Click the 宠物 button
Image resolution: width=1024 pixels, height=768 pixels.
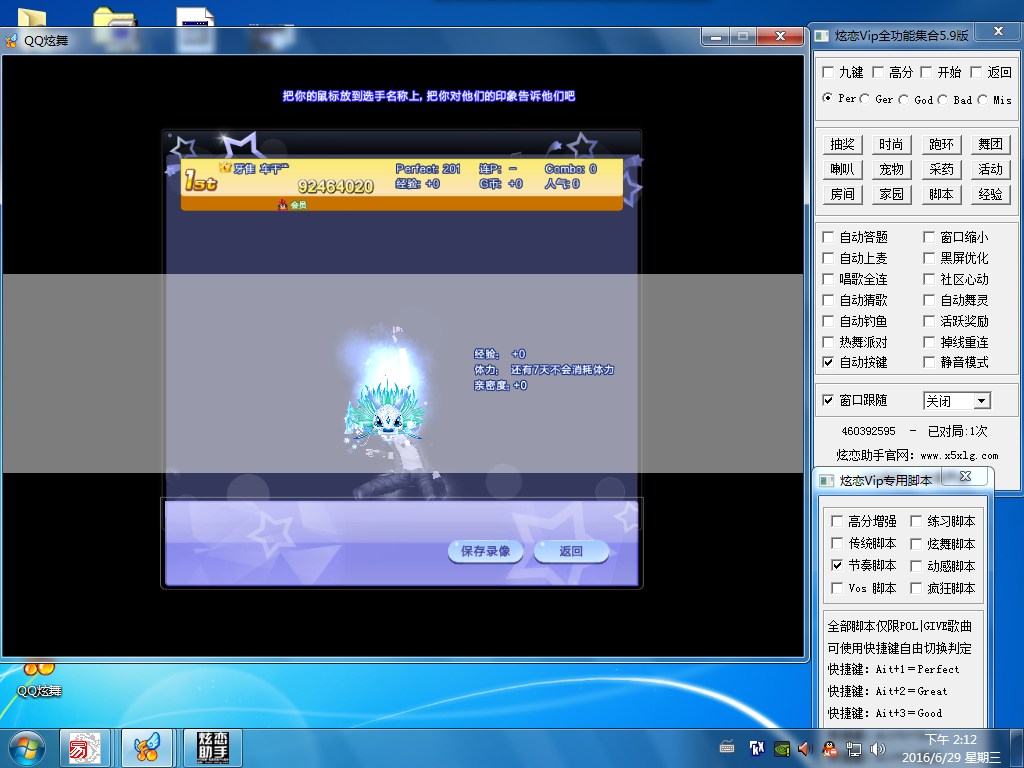tap(891, 169)
